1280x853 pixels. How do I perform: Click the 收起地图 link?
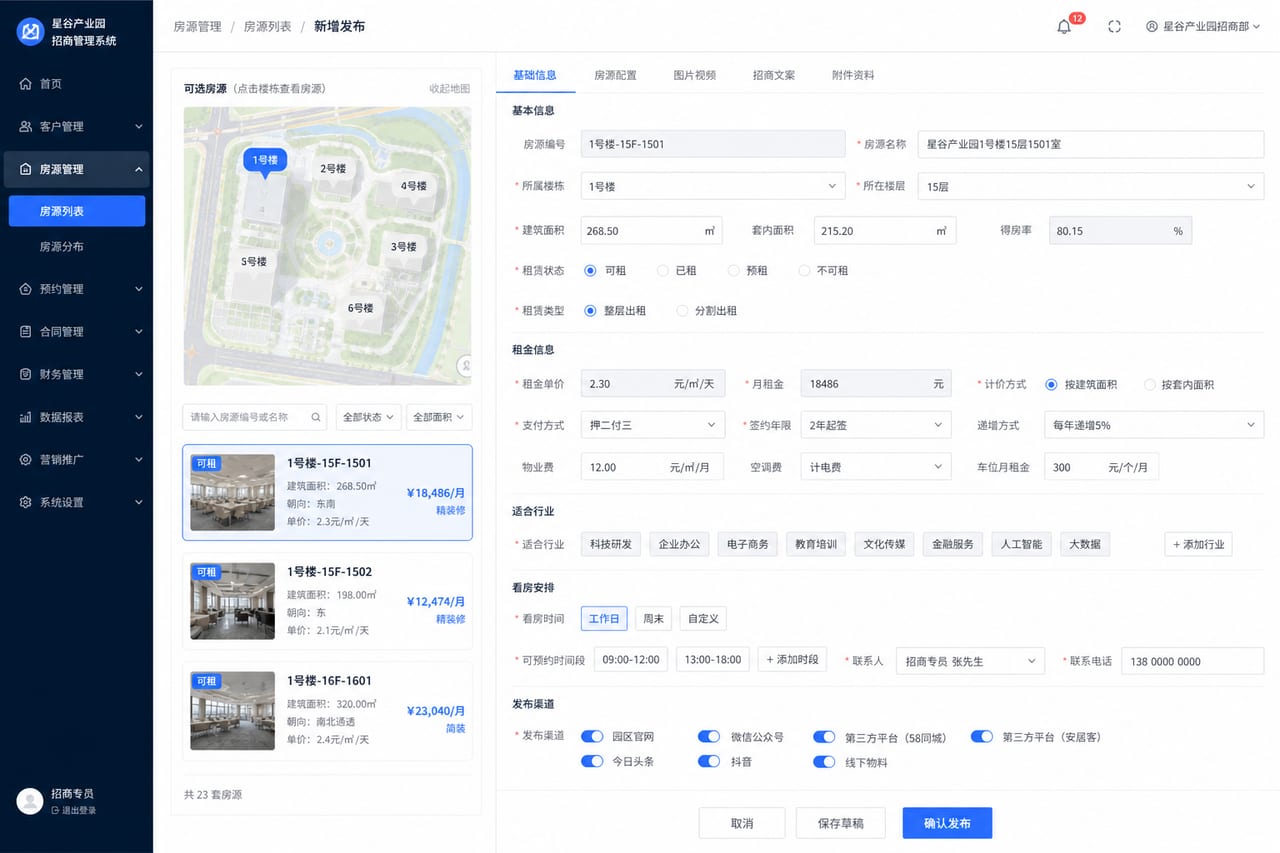[450, 89]
